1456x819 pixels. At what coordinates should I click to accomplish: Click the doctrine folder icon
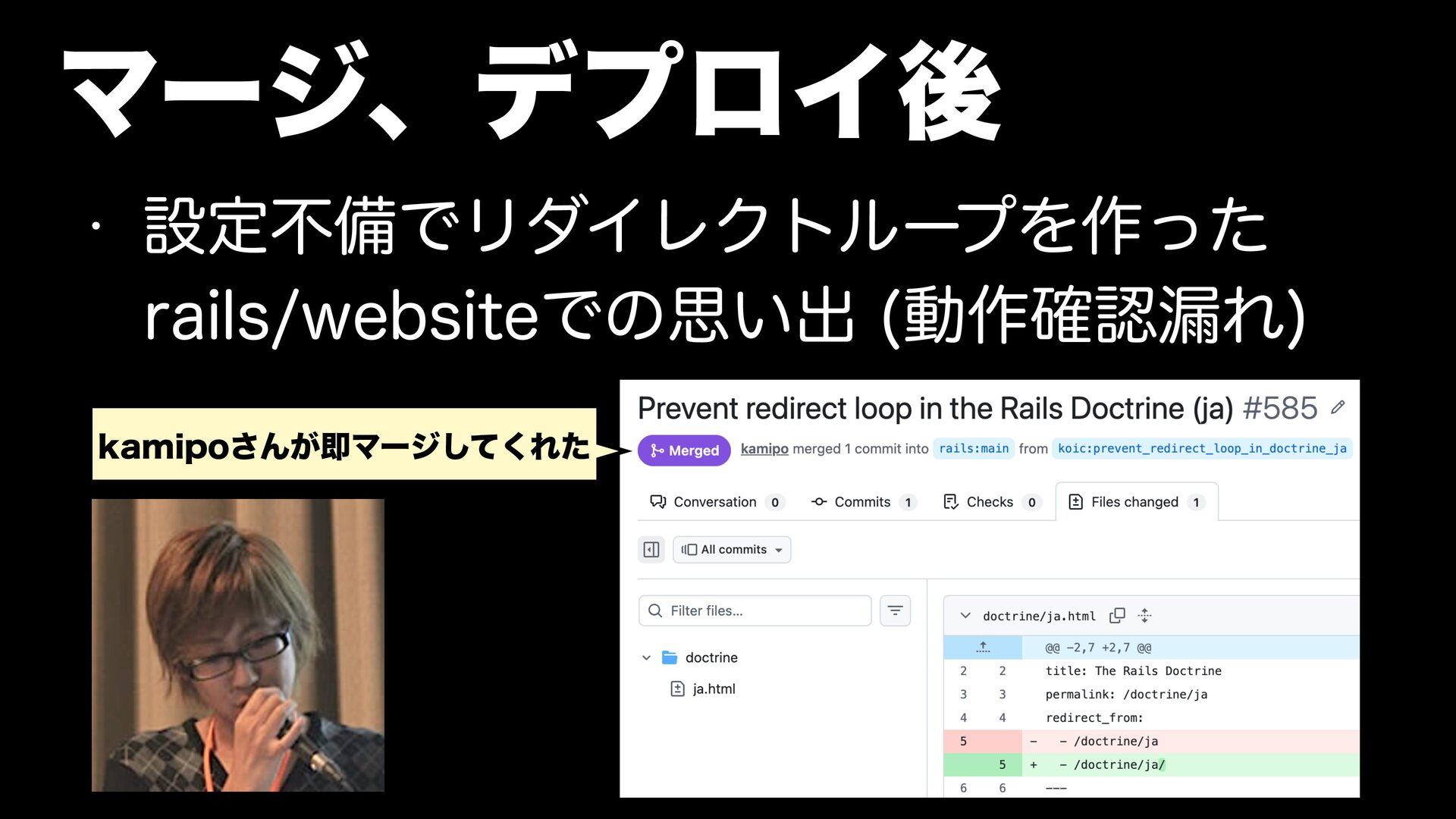[x=670, y=657]
